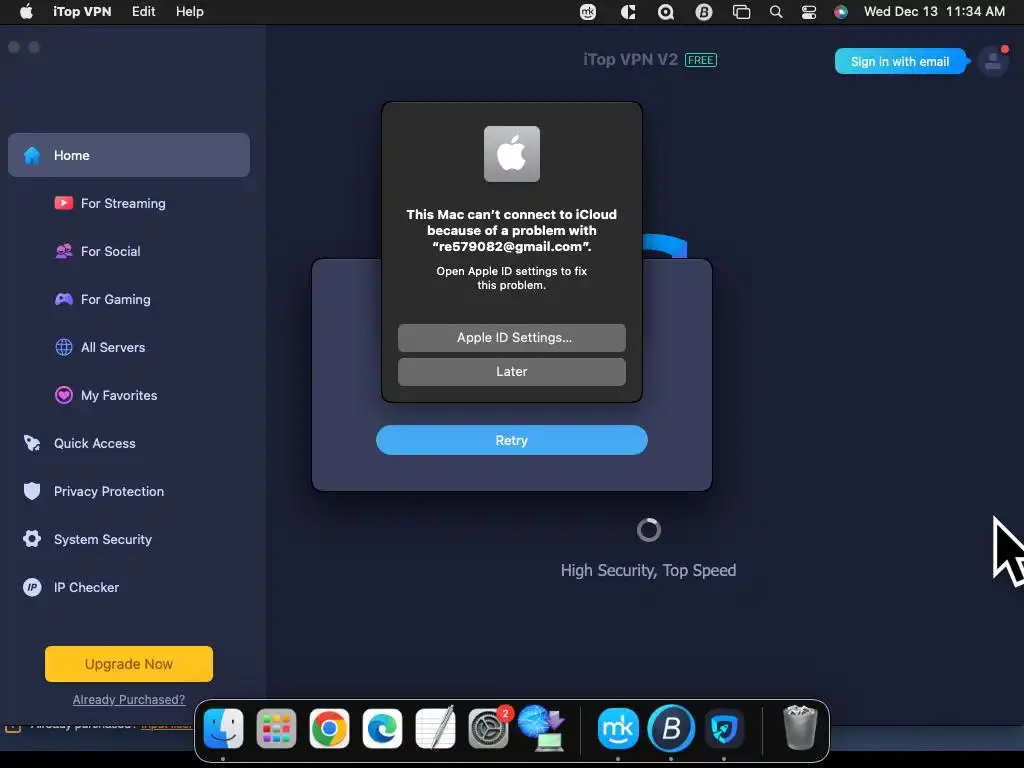
Task: Launch Microsoft Edge from the Dock
Action: coord(382,728)
